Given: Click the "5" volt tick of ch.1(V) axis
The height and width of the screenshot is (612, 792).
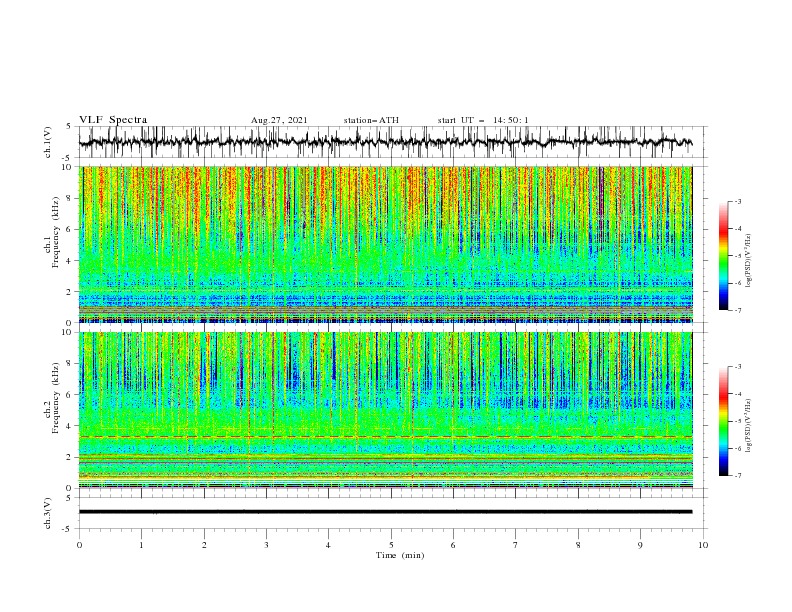Looking at the screenshot, I should (x=69, y=126).
